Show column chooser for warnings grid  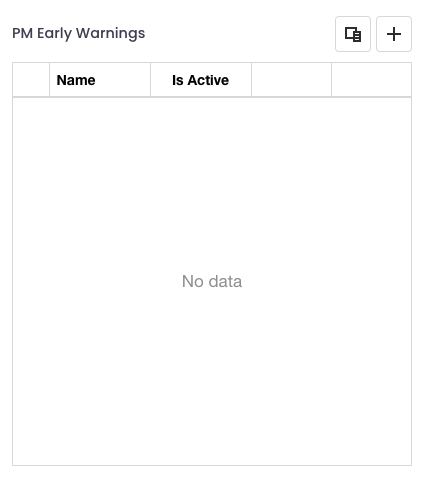(x=353, y=34)
